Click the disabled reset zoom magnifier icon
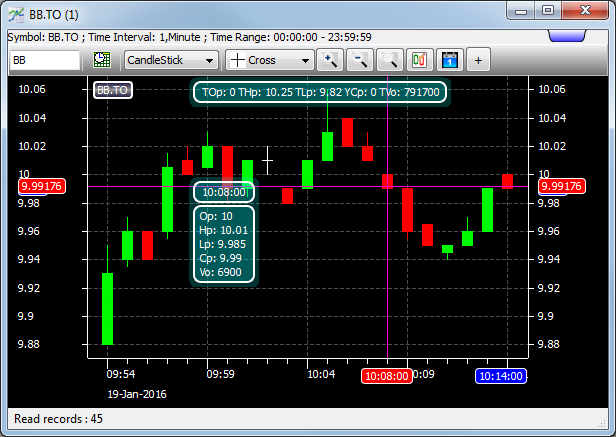Image resolution: width=616 pixels, height=437 pixels. 389,60
